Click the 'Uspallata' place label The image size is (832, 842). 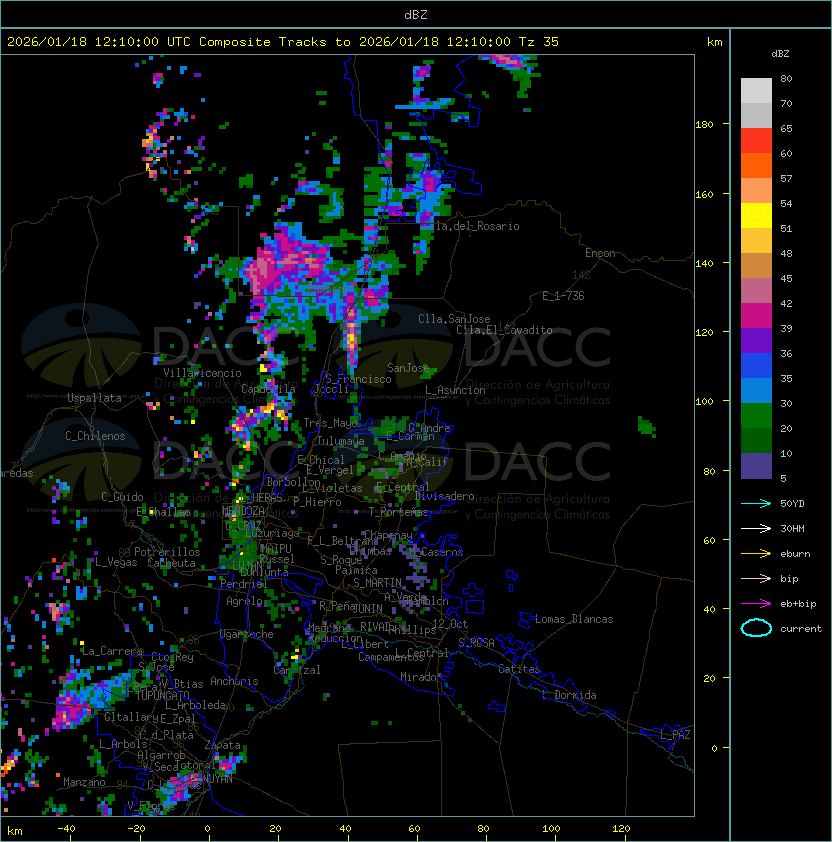pos(94,398)
